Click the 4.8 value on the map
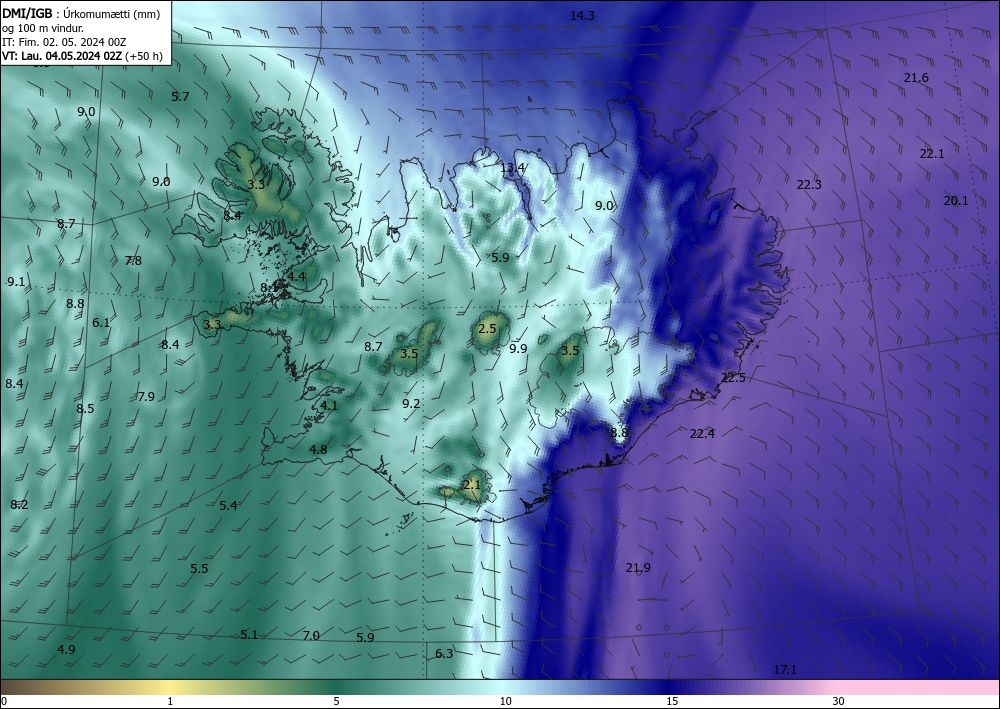Viewport: 1000px width, 709px height. pos(318,450)
